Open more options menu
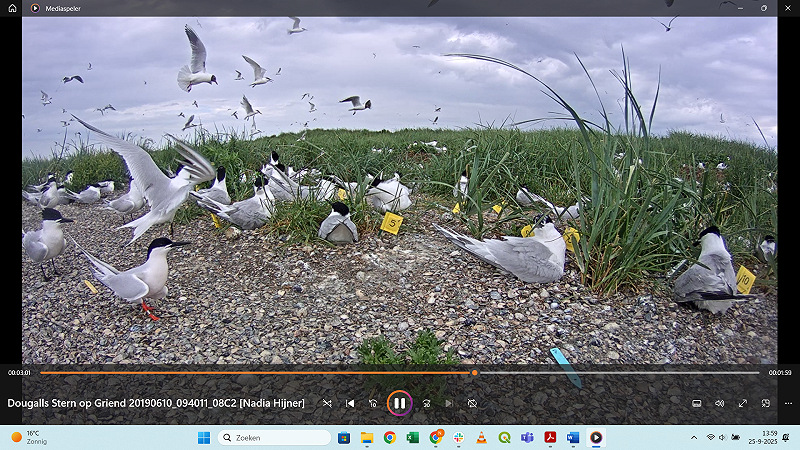 click(x=788, y=403)
